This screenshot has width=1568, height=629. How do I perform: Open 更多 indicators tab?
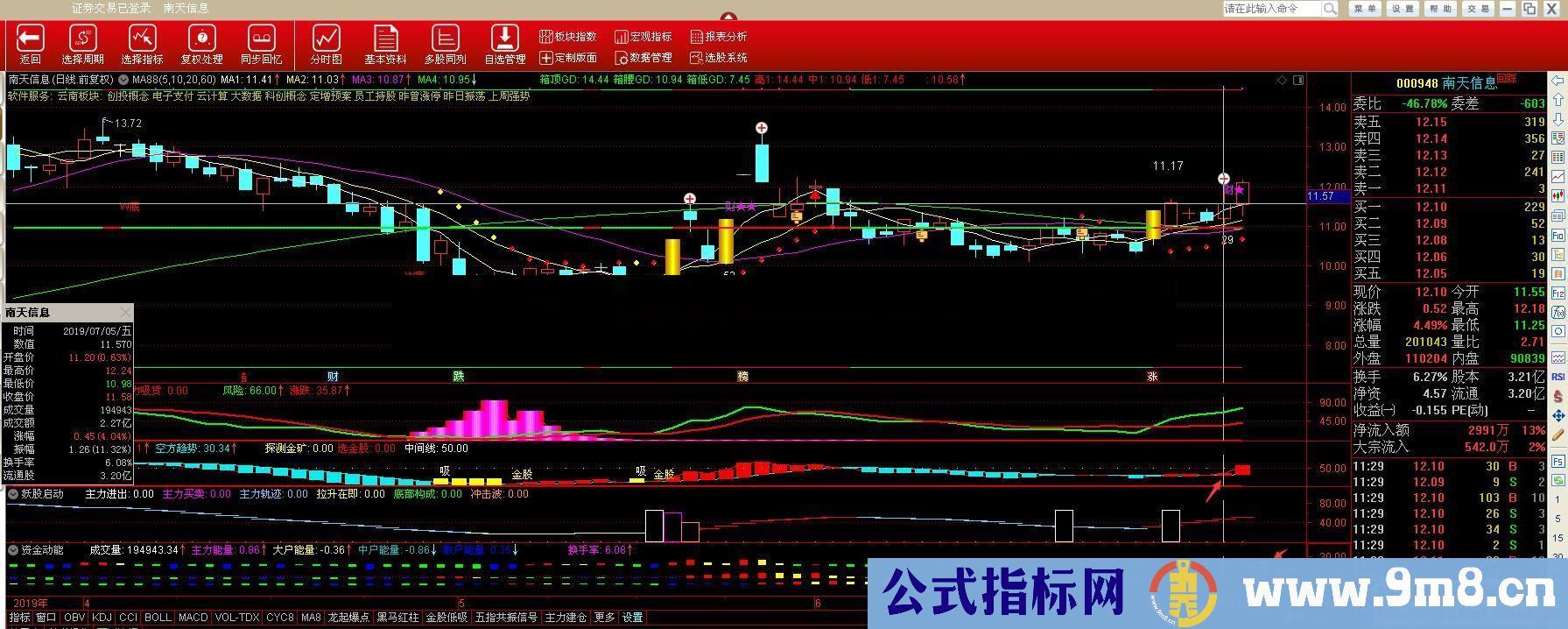605,618
